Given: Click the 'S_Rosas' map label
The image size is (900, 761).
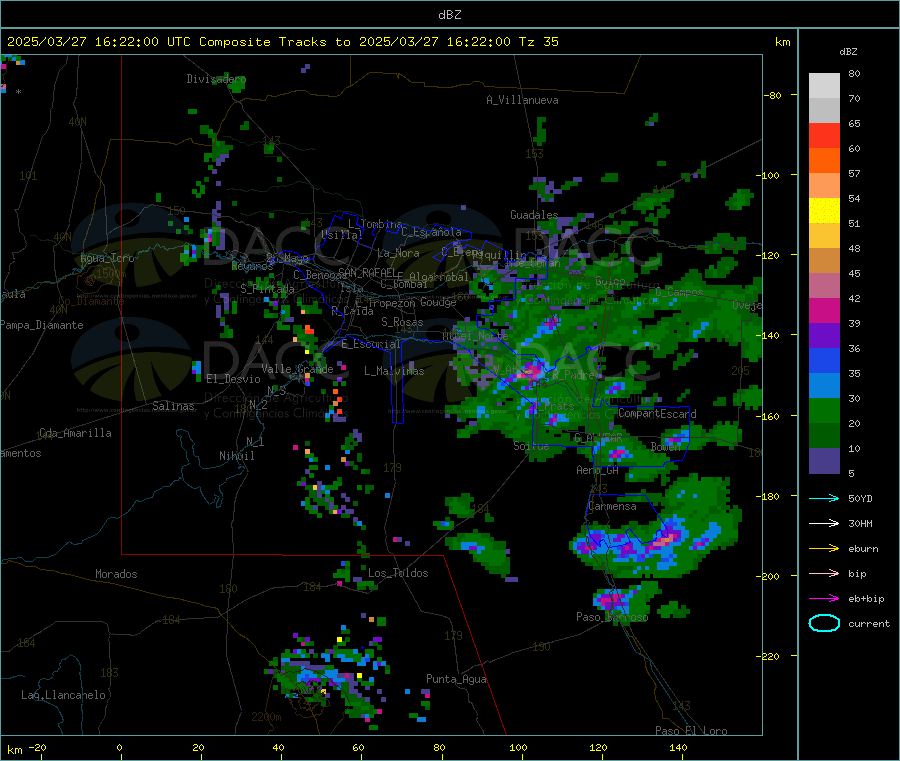Looking at the screenshot, I should pyautogui.click(x=402, y=322).
